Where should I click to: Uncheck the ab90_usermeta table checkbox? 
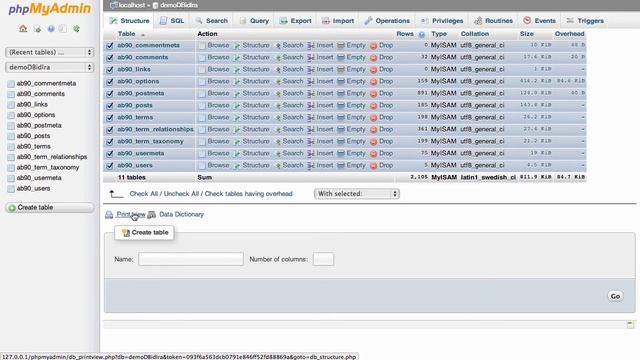[x=110, y=154]
